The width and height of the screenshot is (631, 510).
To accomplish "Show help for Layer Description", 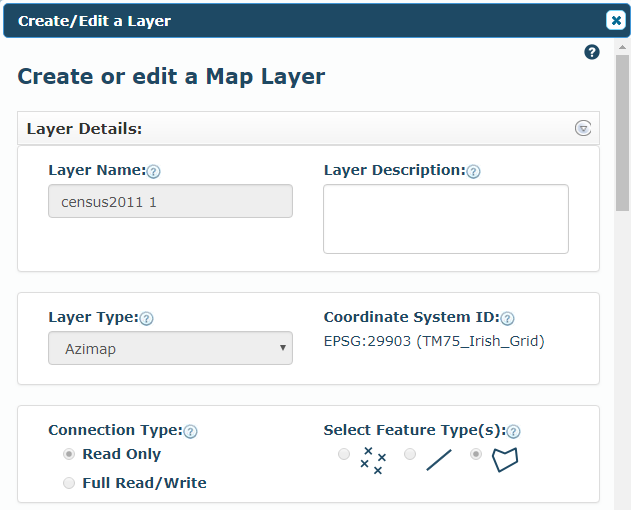I will 473,172.
